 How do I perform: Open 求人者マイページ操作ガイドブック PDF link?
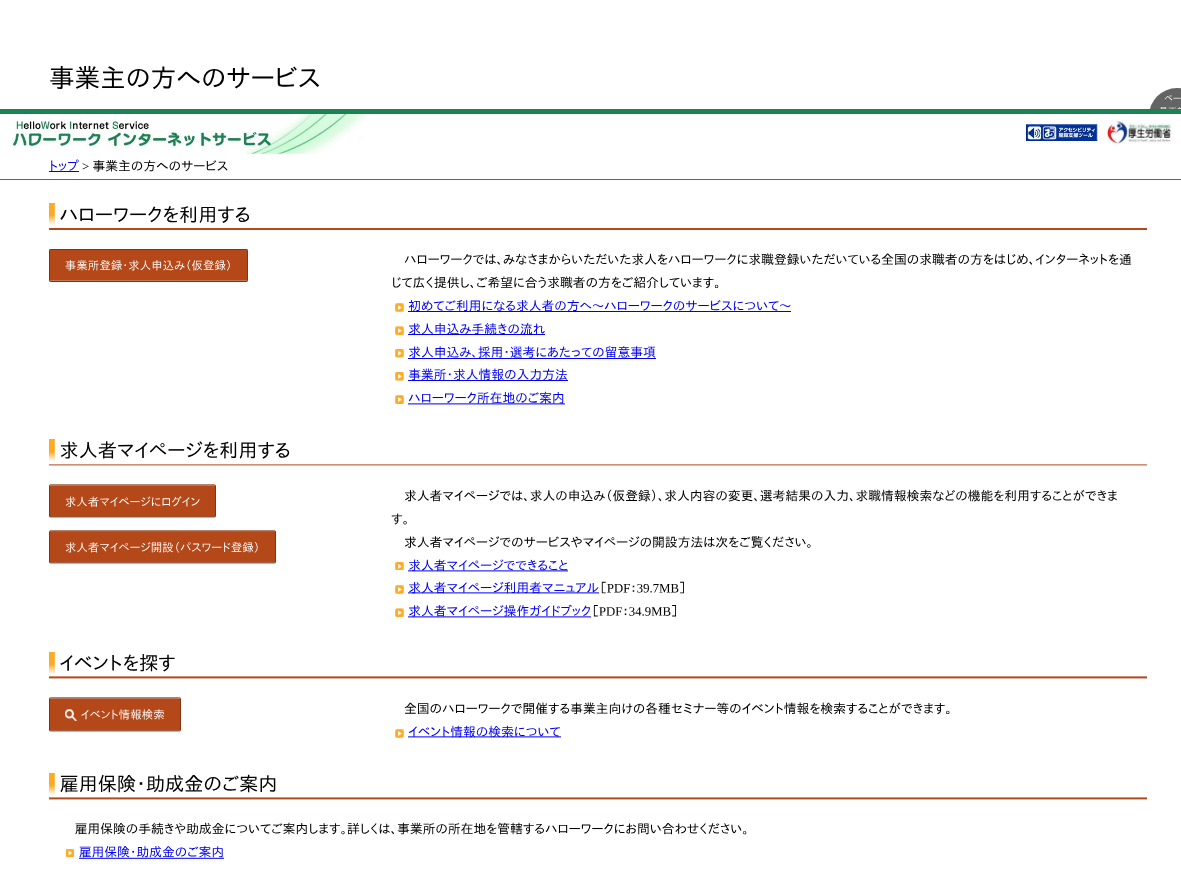click(499, 611)
